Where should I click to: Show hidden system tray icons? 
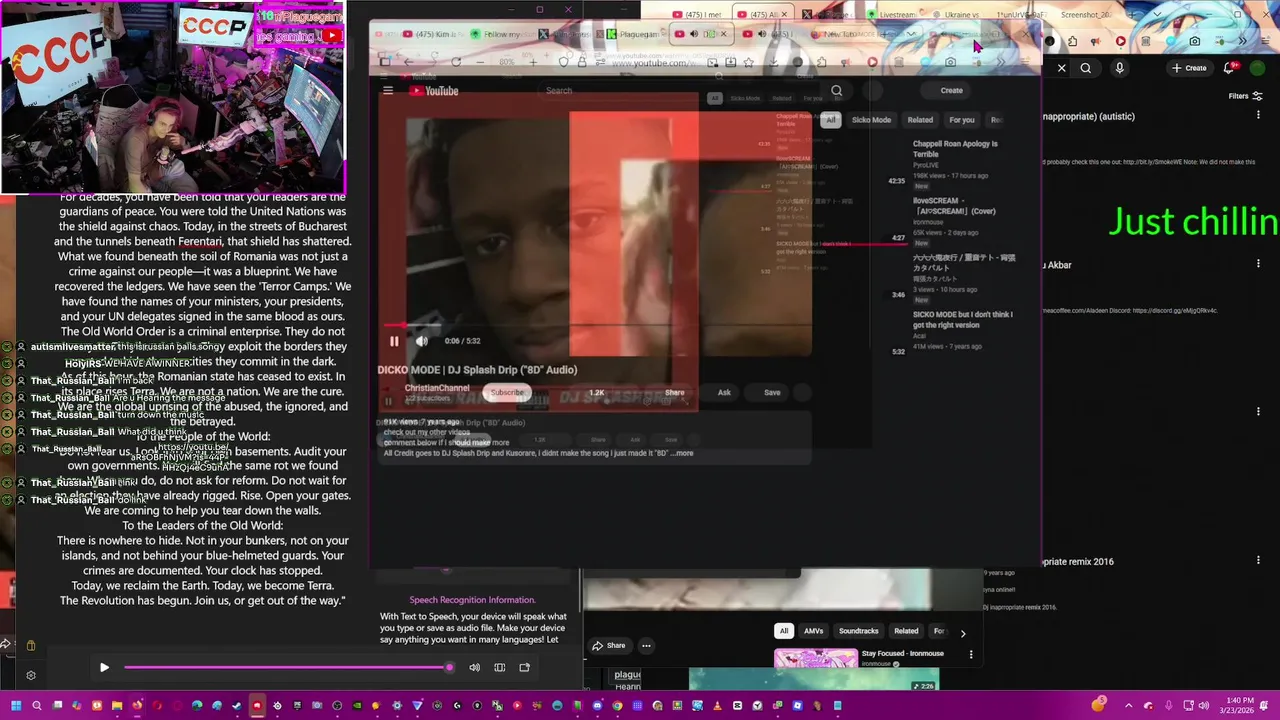[1129, 705]
